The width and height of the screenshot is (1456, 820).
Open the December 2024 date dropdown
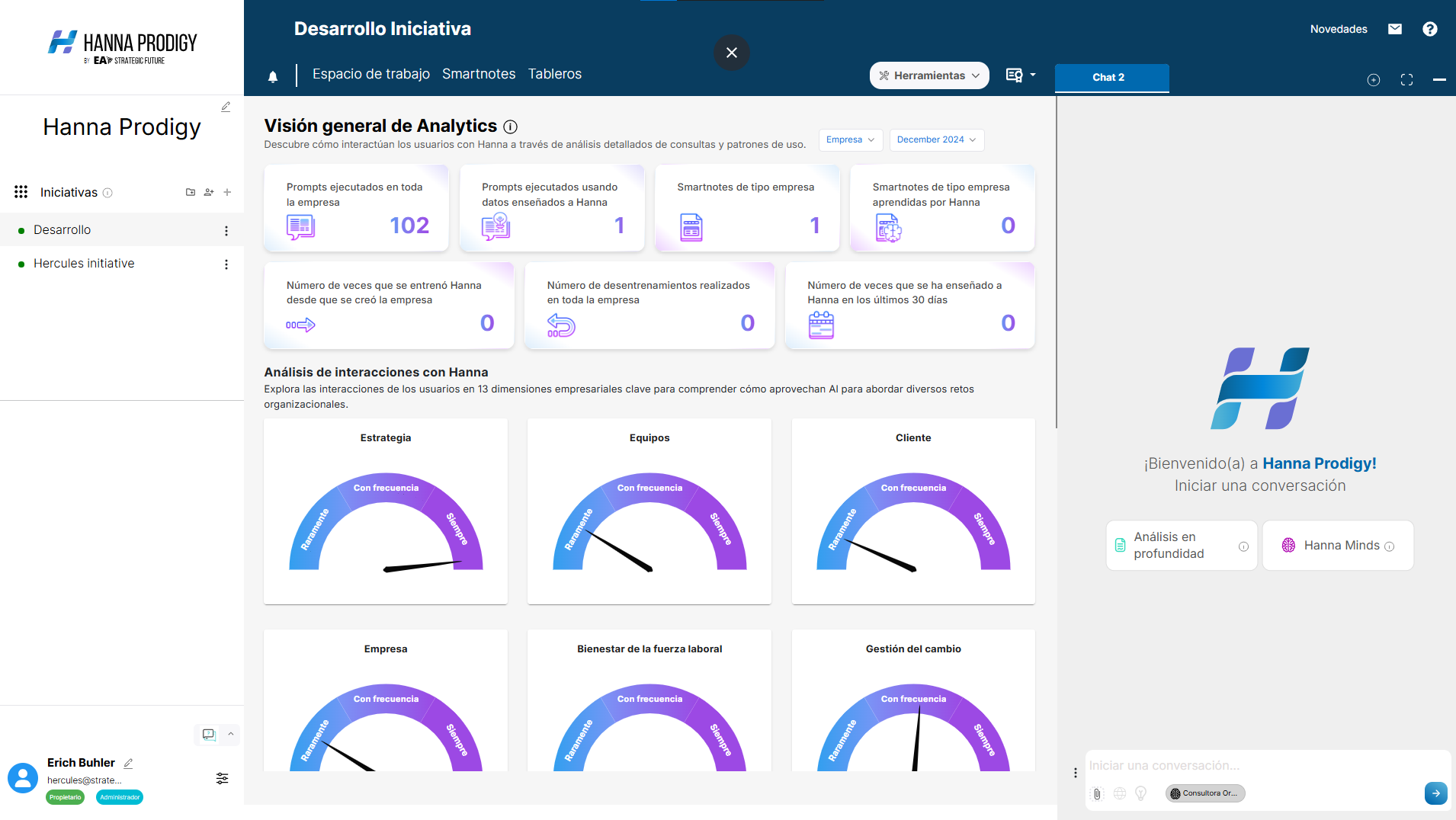point(937,139)
